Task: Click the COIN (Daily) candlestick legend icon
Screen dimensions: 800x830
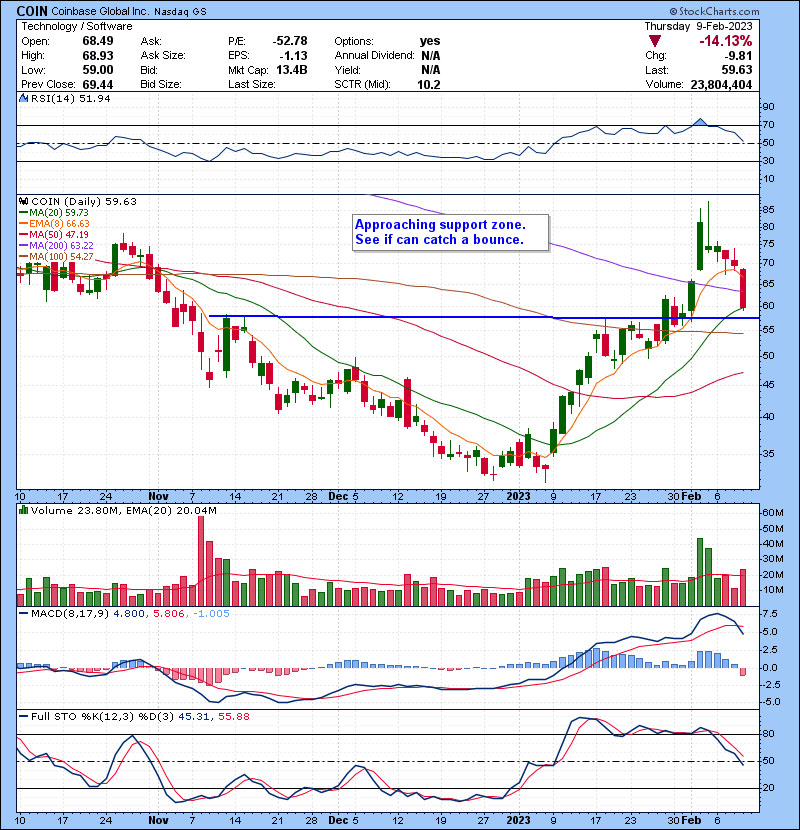Action: coord(23,200)
